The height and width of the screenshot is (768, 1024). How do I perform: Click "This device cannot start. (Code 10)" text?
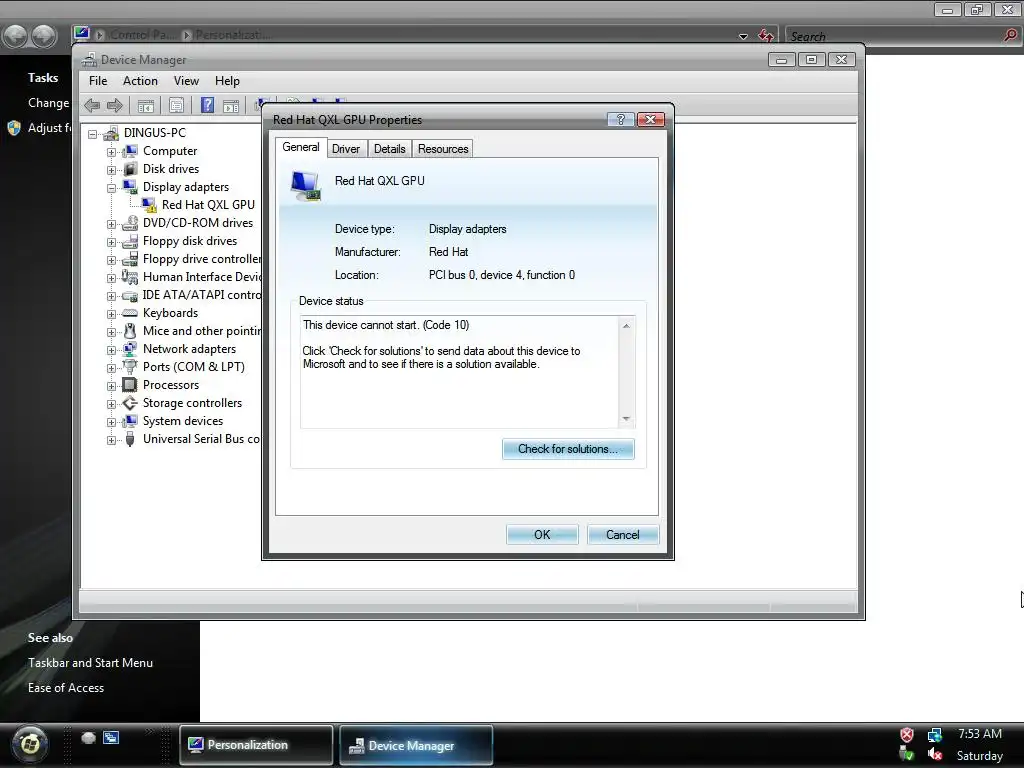pyautogui.click(x=386, y=325)
